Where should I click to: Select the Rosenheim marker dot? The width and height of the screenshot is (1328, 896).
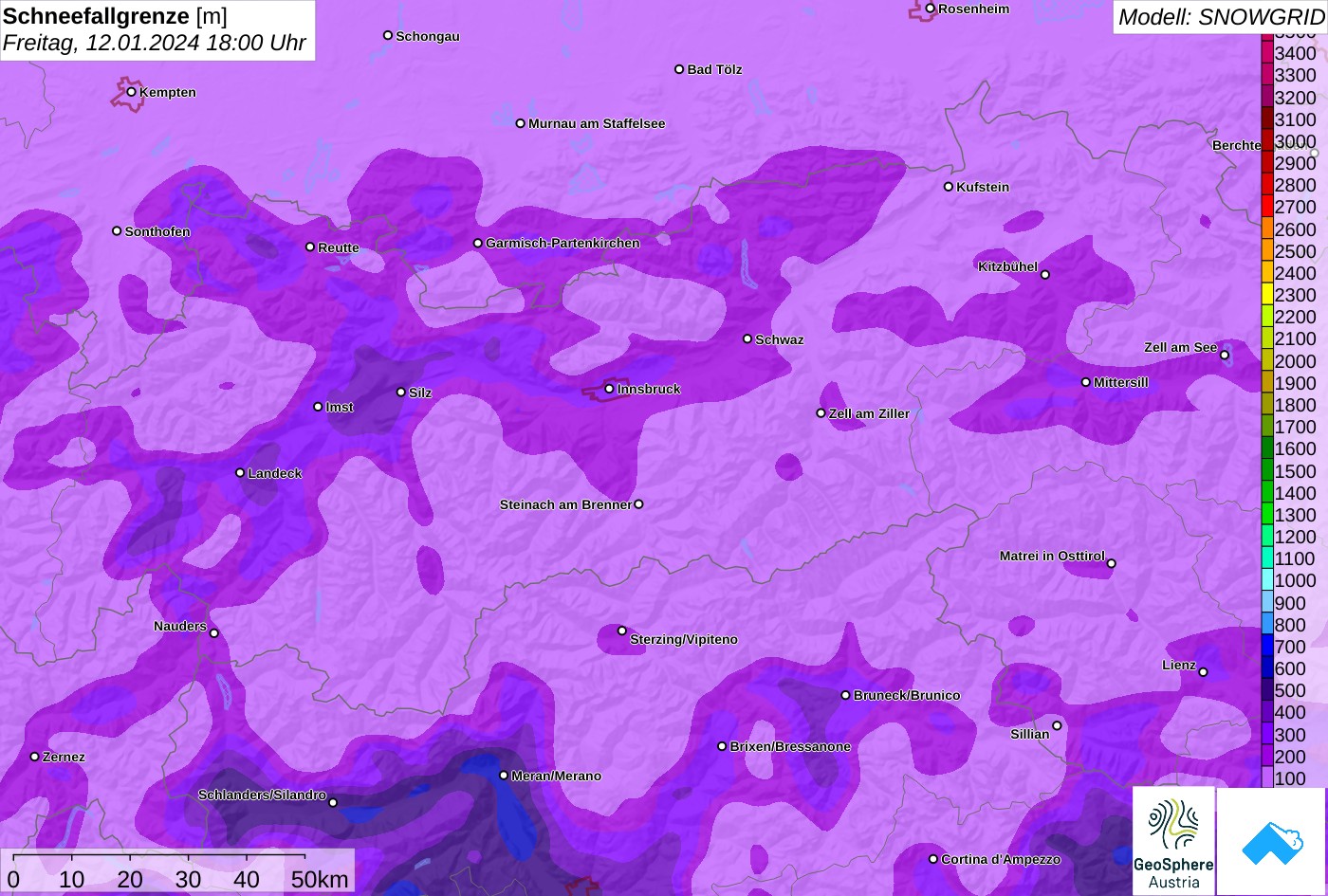tap(930, 9)
